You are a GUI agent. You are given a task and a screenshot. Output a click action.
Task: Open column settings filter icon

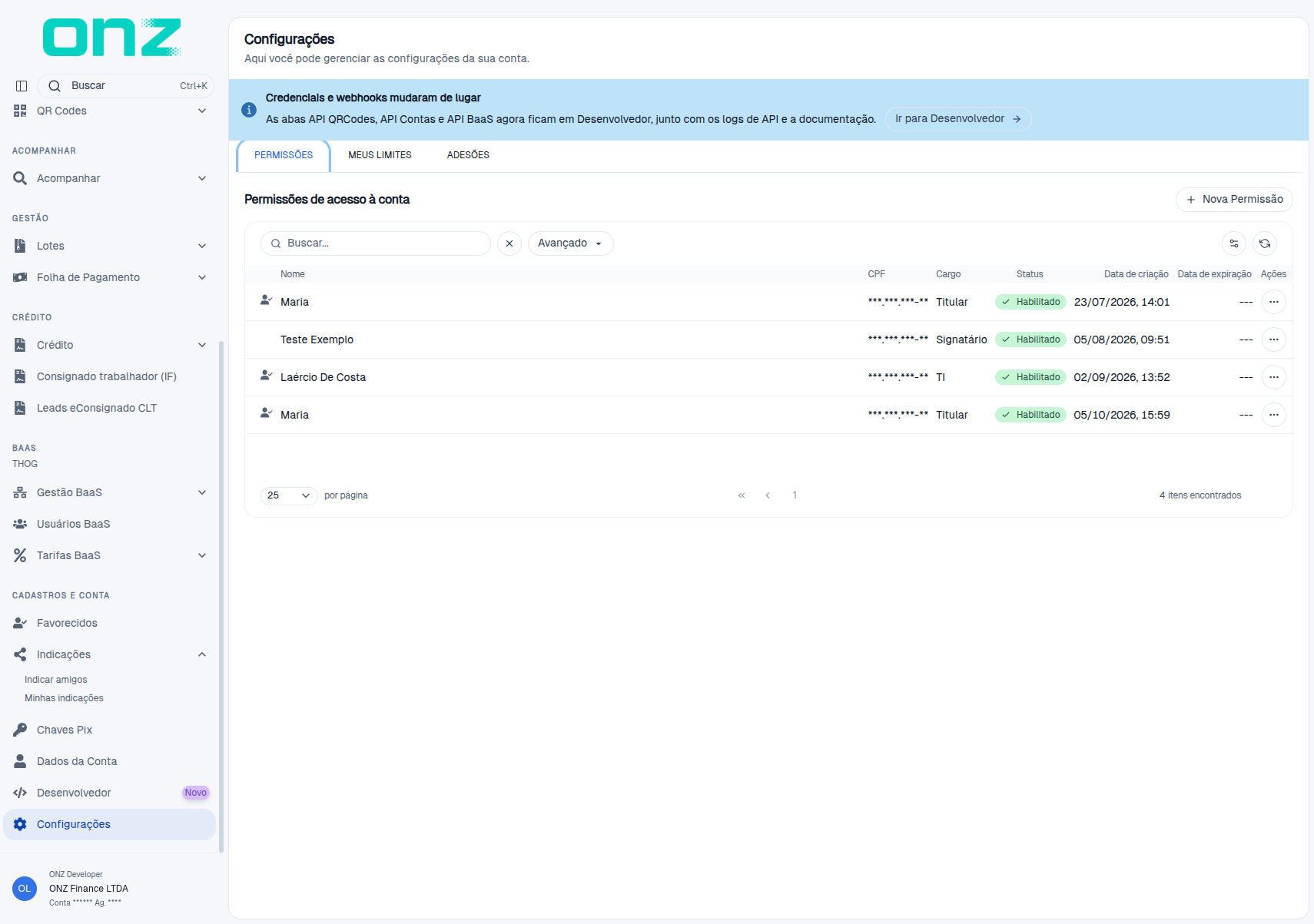pyautogui.click(x=1234, y=243)
